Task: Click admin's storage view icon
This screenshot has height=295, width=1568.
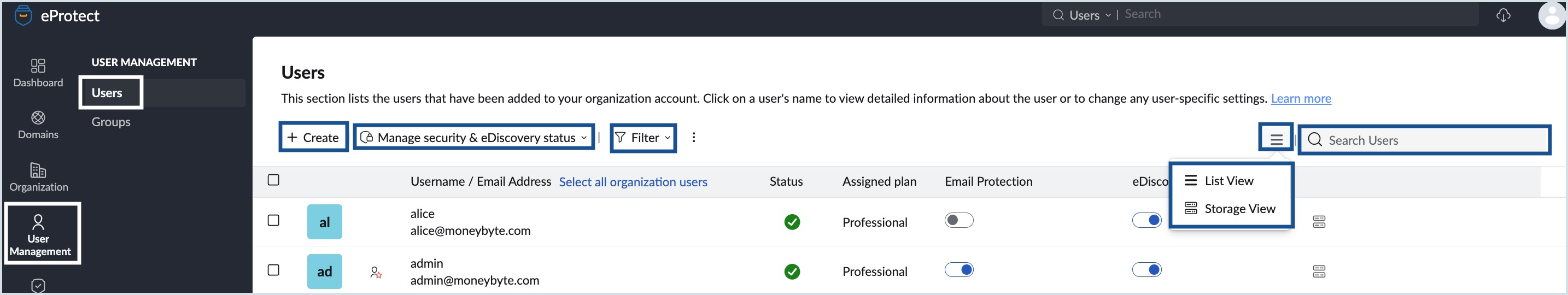Action: point(1319,272)
